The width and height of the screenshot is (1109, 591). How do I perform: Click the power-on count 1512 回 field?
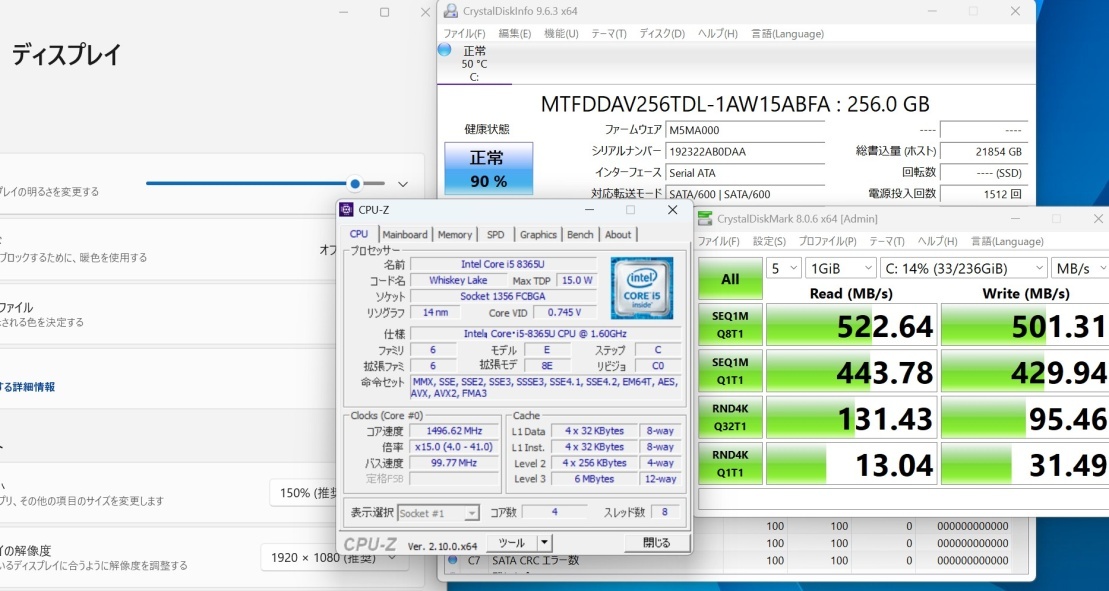(x=983, y=194)
